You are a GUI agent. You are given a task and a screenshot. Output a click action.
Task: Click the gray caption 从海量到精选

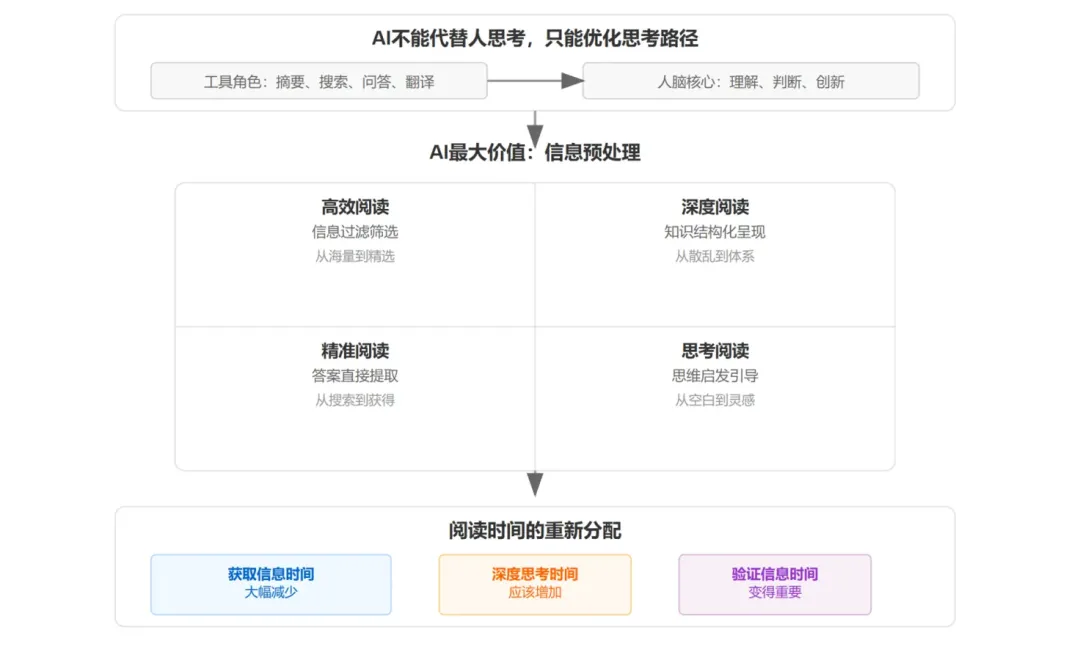click(x=355, y=256)
